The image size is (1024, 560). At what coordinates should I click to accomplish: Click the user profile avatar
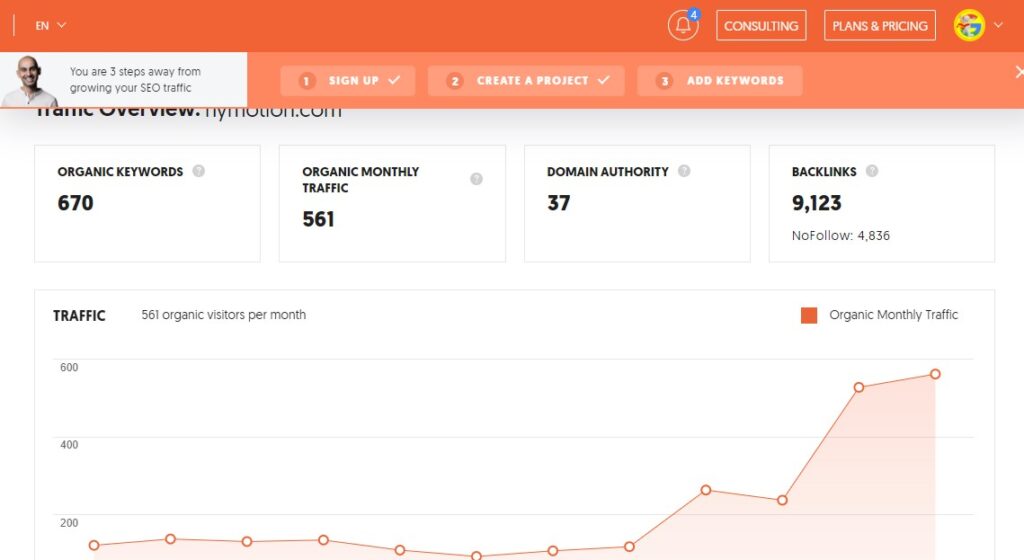(x=969, y=25)
